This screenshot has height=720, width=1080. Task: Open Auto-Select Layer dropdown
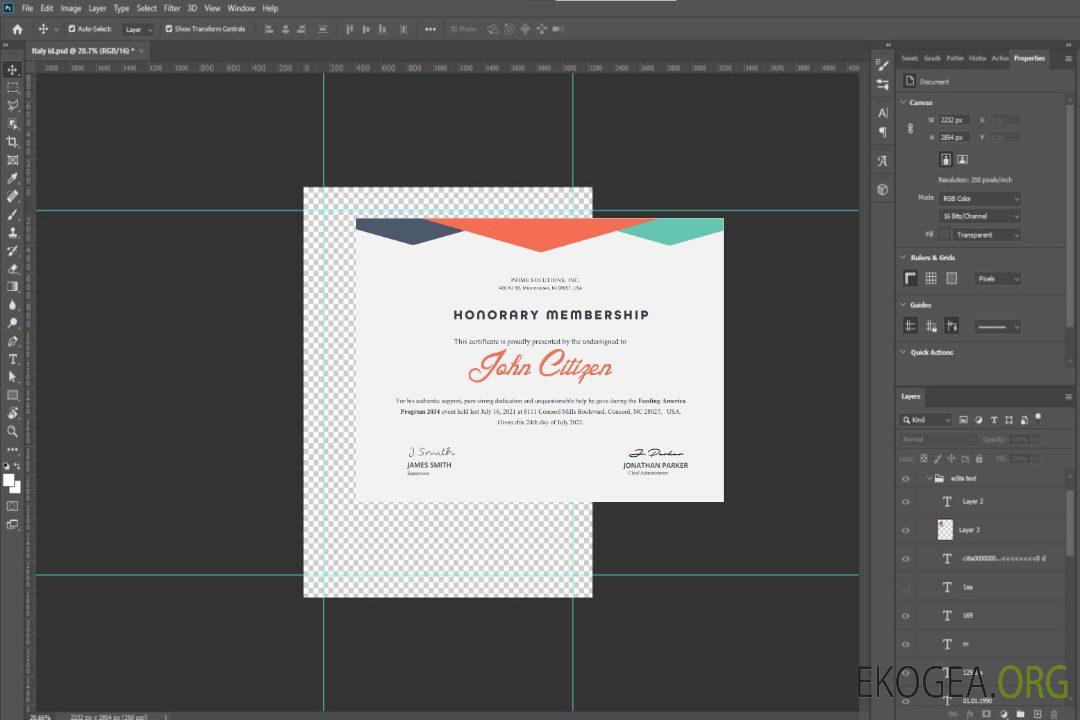[x=138, y=29]
